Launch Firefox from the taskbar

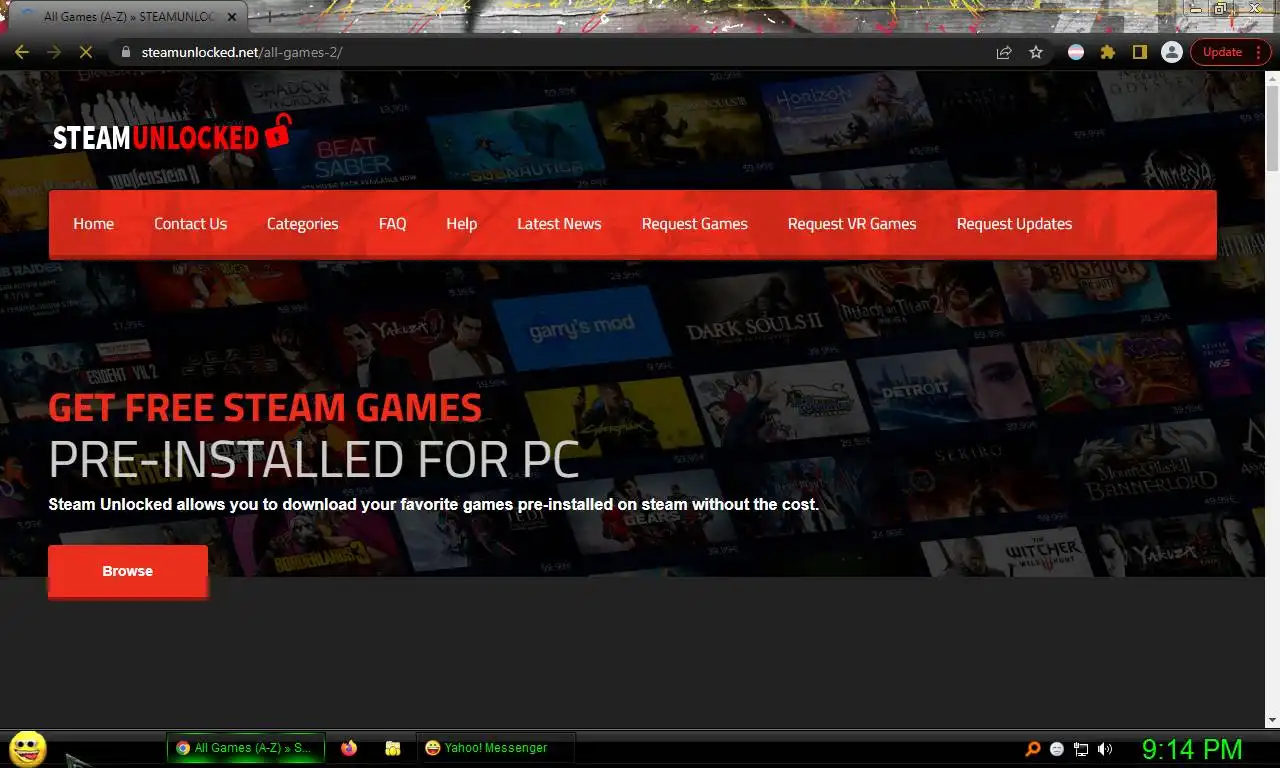[349, 748]
